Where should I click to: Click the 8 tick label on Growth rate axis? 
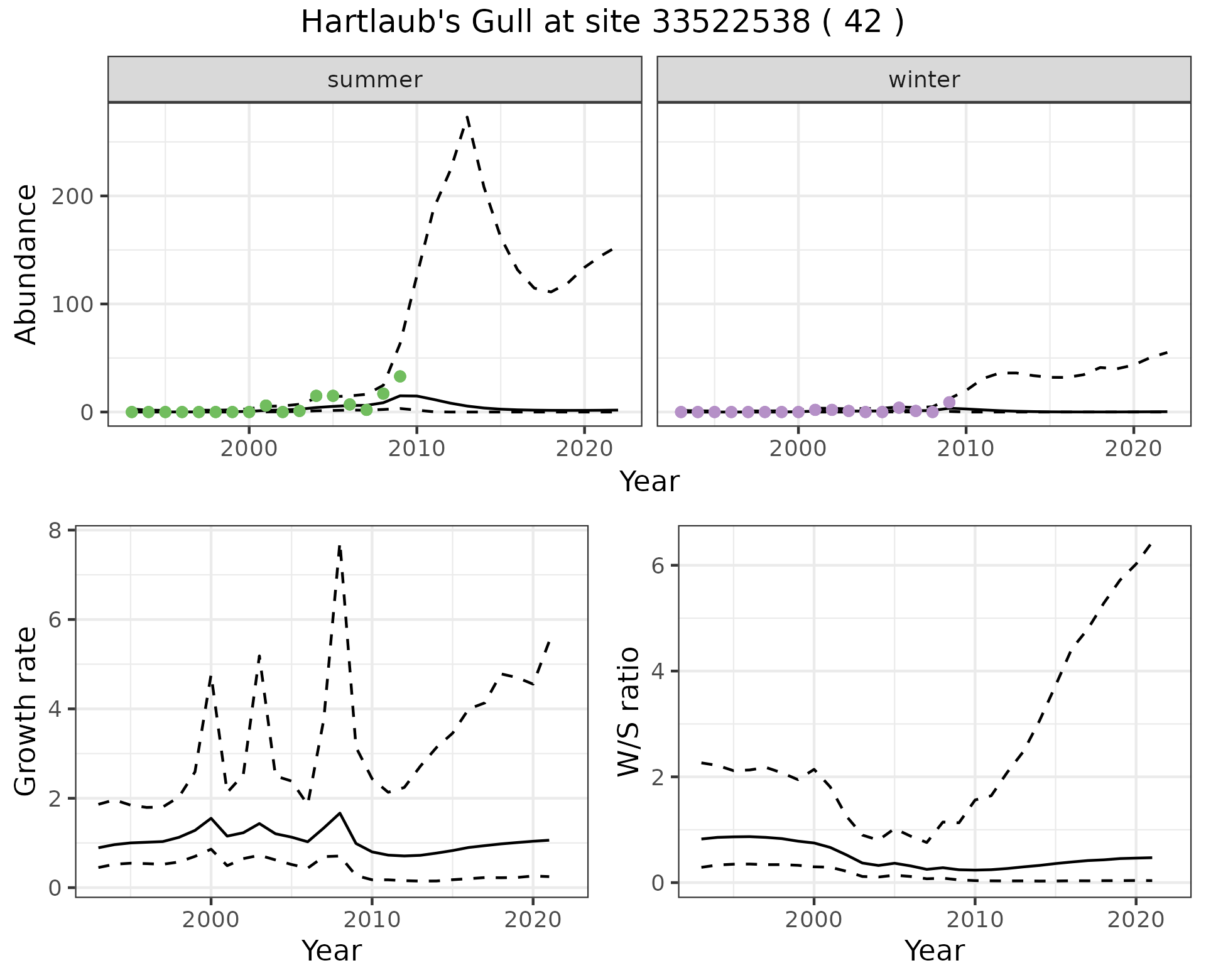click(x=56, y=531)
